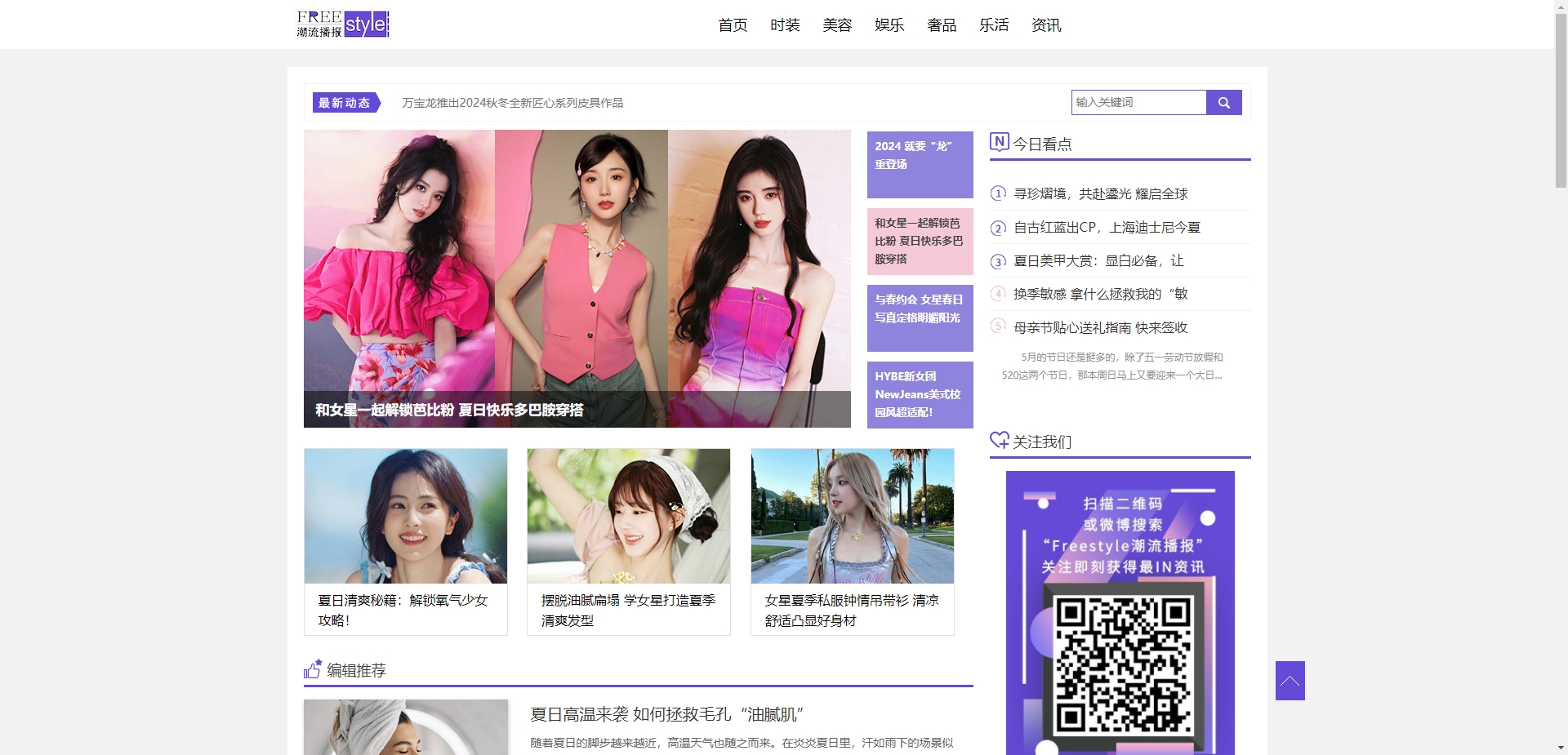The image size is (1568, 755).
Task: Select the pink 和女星一起解锁芭比粉 slide tab
Action: pos(920,241)
